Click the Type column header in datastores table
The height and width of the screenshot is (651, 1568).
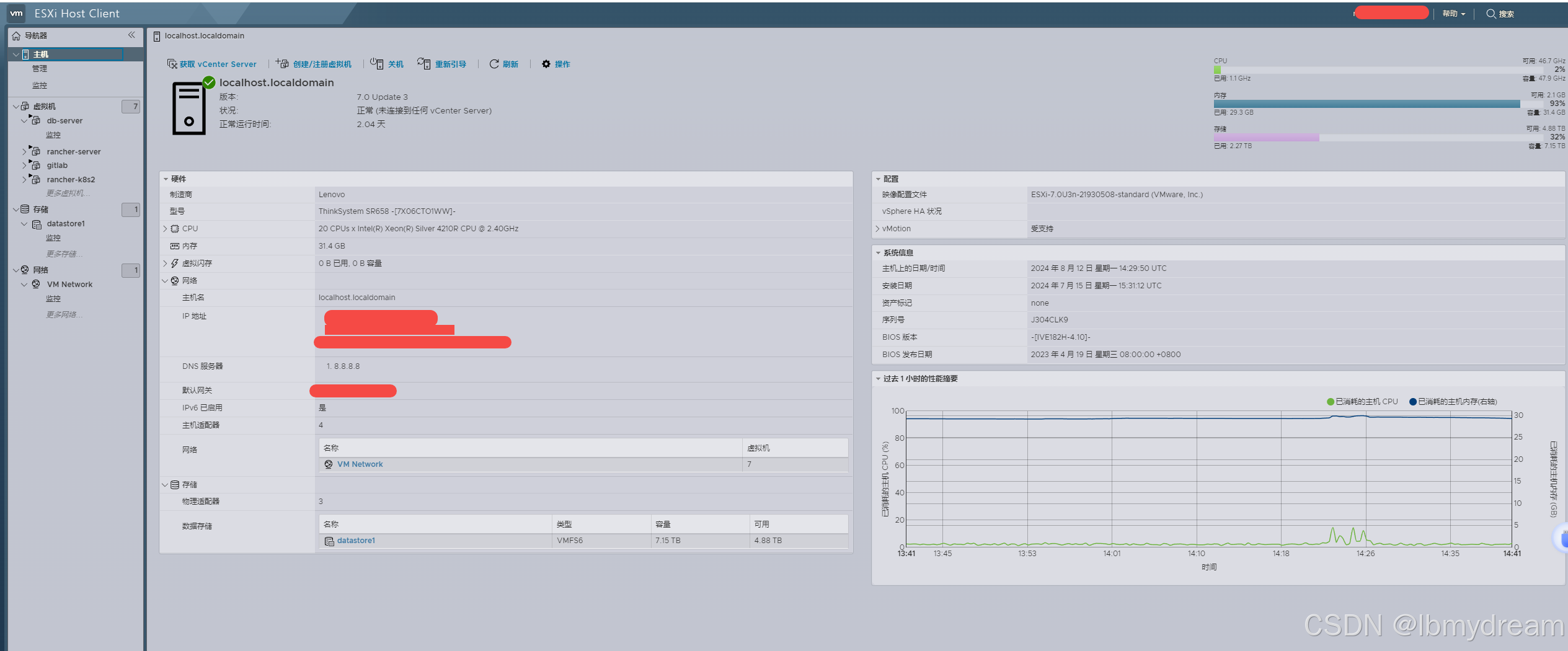coord(601,525)
